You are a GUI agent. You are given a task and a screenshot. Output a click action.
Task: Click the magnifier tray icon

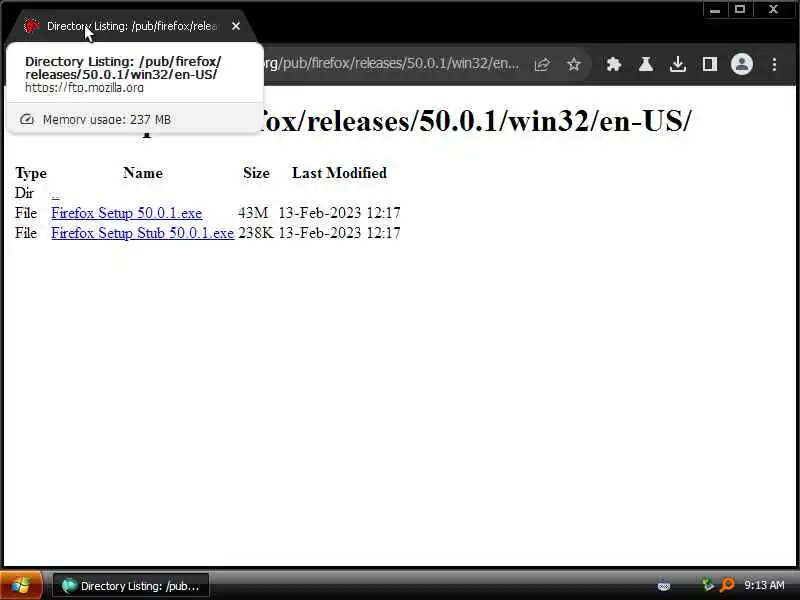coord(727,585)
